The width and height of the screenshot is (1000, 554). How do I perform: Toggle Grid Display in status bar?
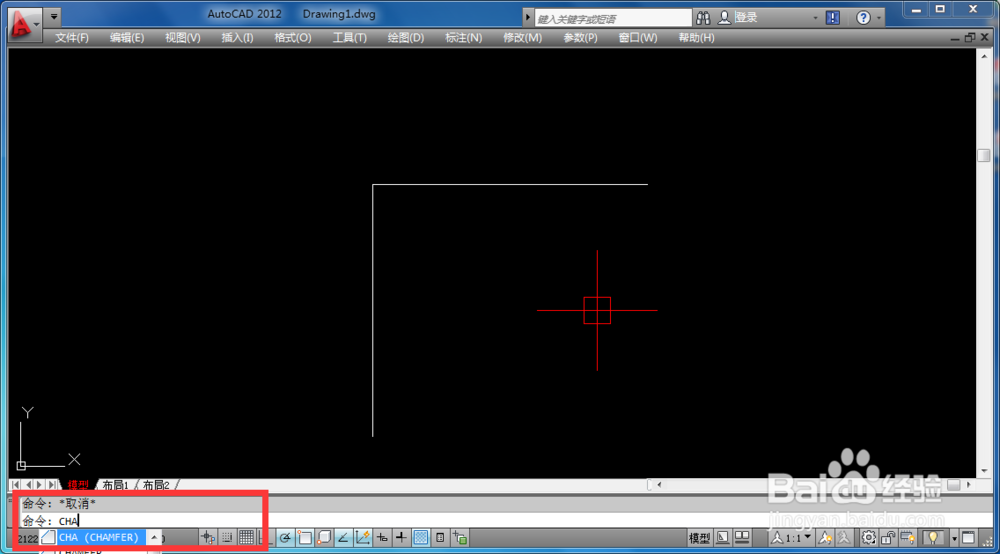[246, 538]
